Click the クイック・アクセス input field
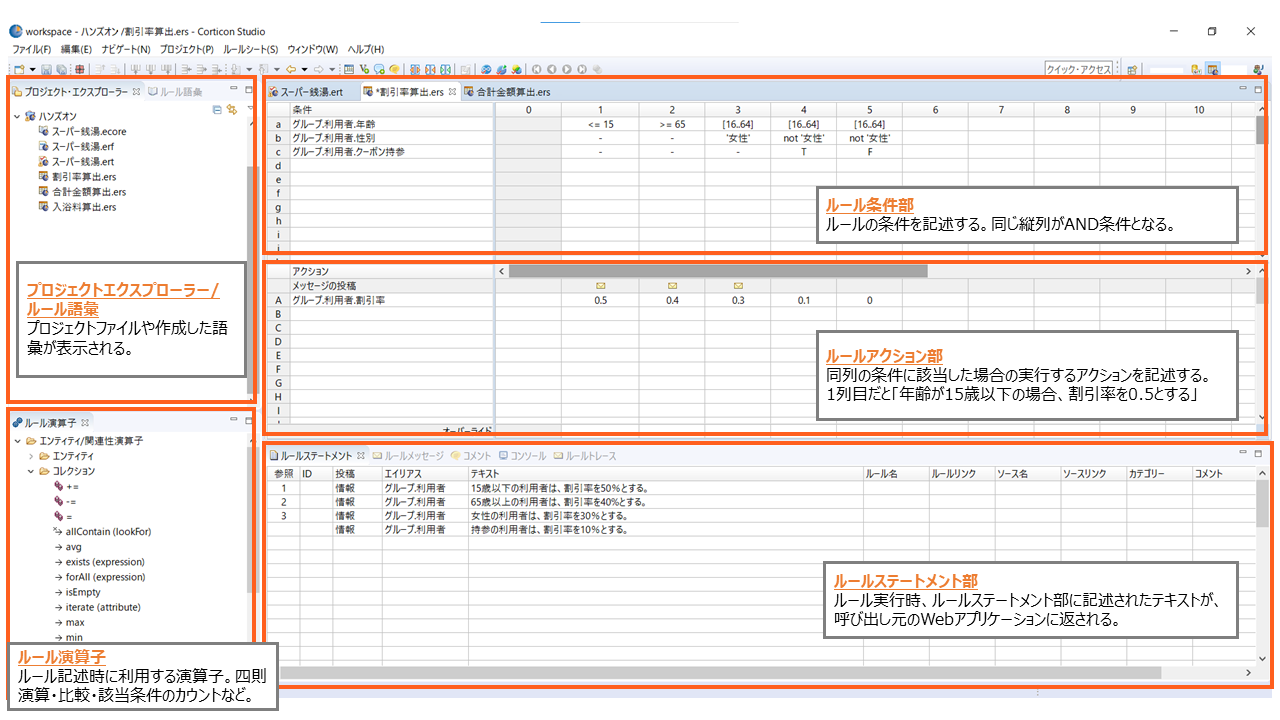Image resolution: width=1280 pixels, height=720 pixels. [1078, 70]
